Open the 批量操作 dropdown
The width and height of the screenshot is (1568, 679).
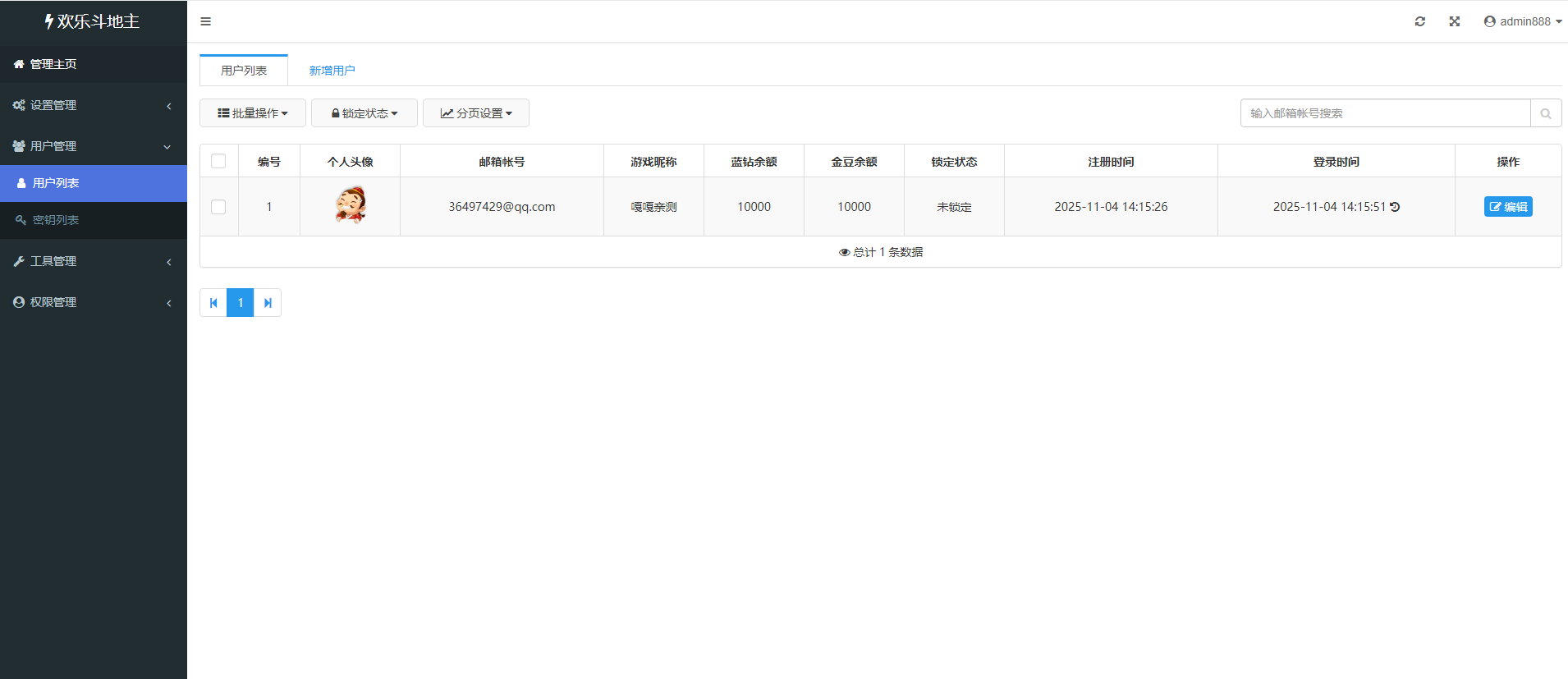pos(252,113)
